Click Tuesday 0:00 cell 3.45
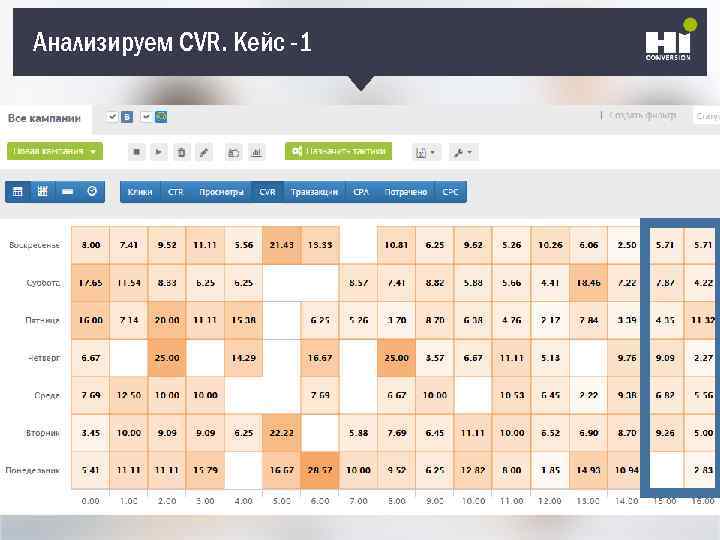 [90, 433]
